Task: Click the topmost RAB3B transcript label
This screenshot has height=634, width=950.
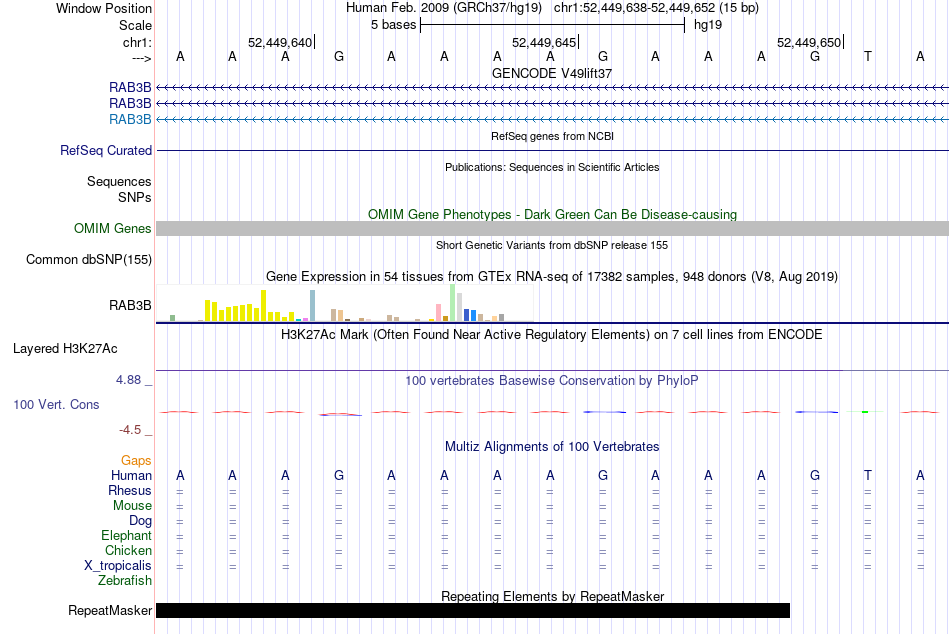Action: [x=130, y=88]
